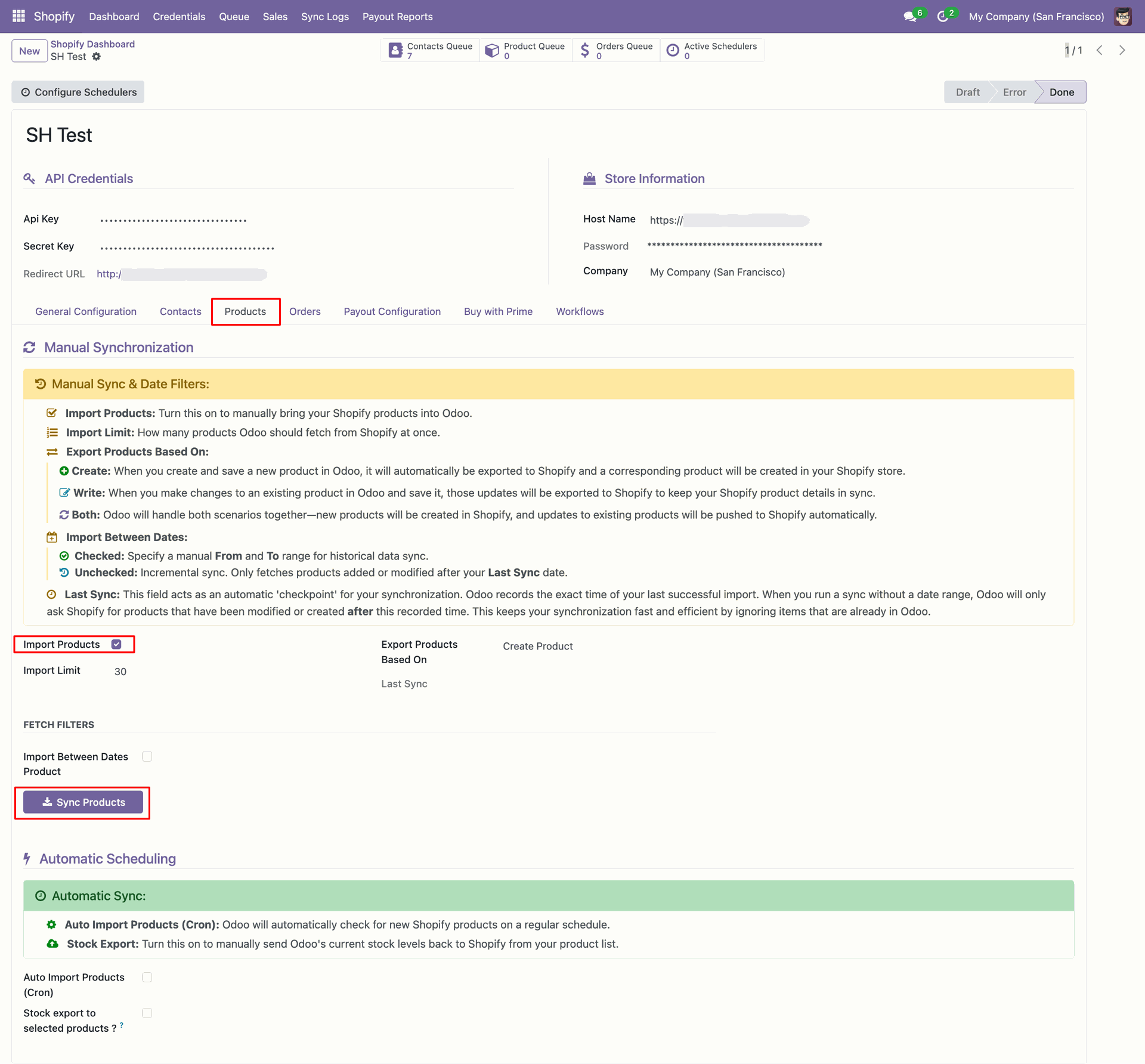Open Contacts Queue stat button
This screenshot has height=1064, width=1145.
[x=430, y=50]
